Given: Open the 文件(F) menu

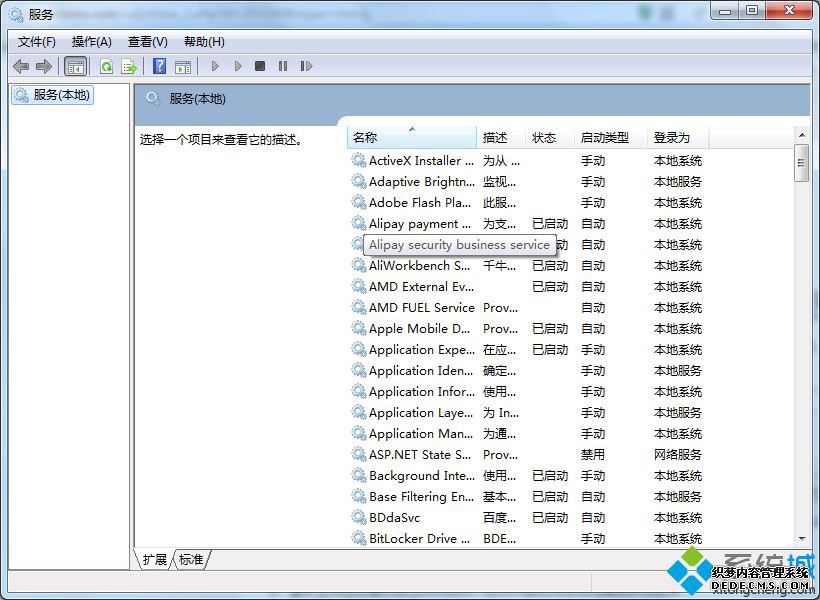Looking at the screenshot, I should 37,42.
